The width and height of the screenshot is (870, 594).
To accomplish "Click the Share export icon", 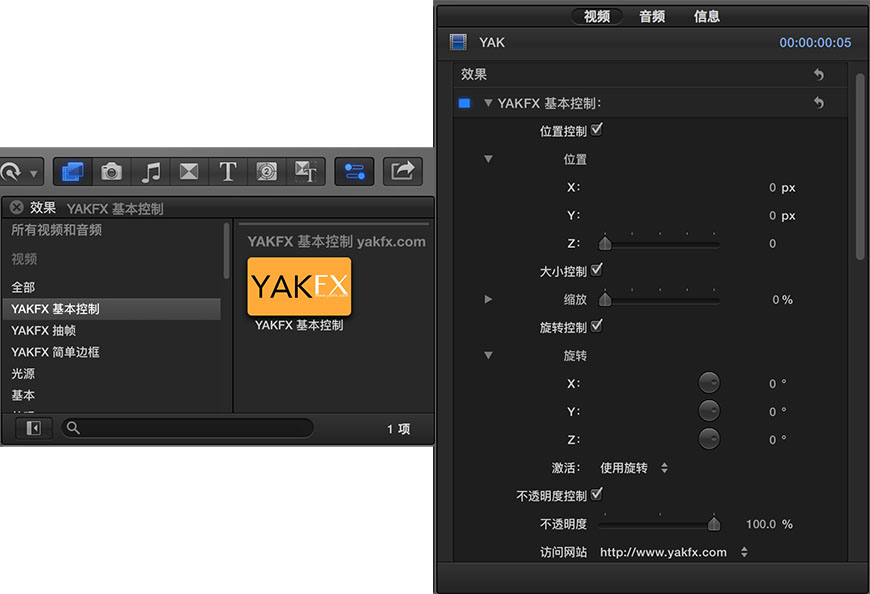I will [403, 171].
